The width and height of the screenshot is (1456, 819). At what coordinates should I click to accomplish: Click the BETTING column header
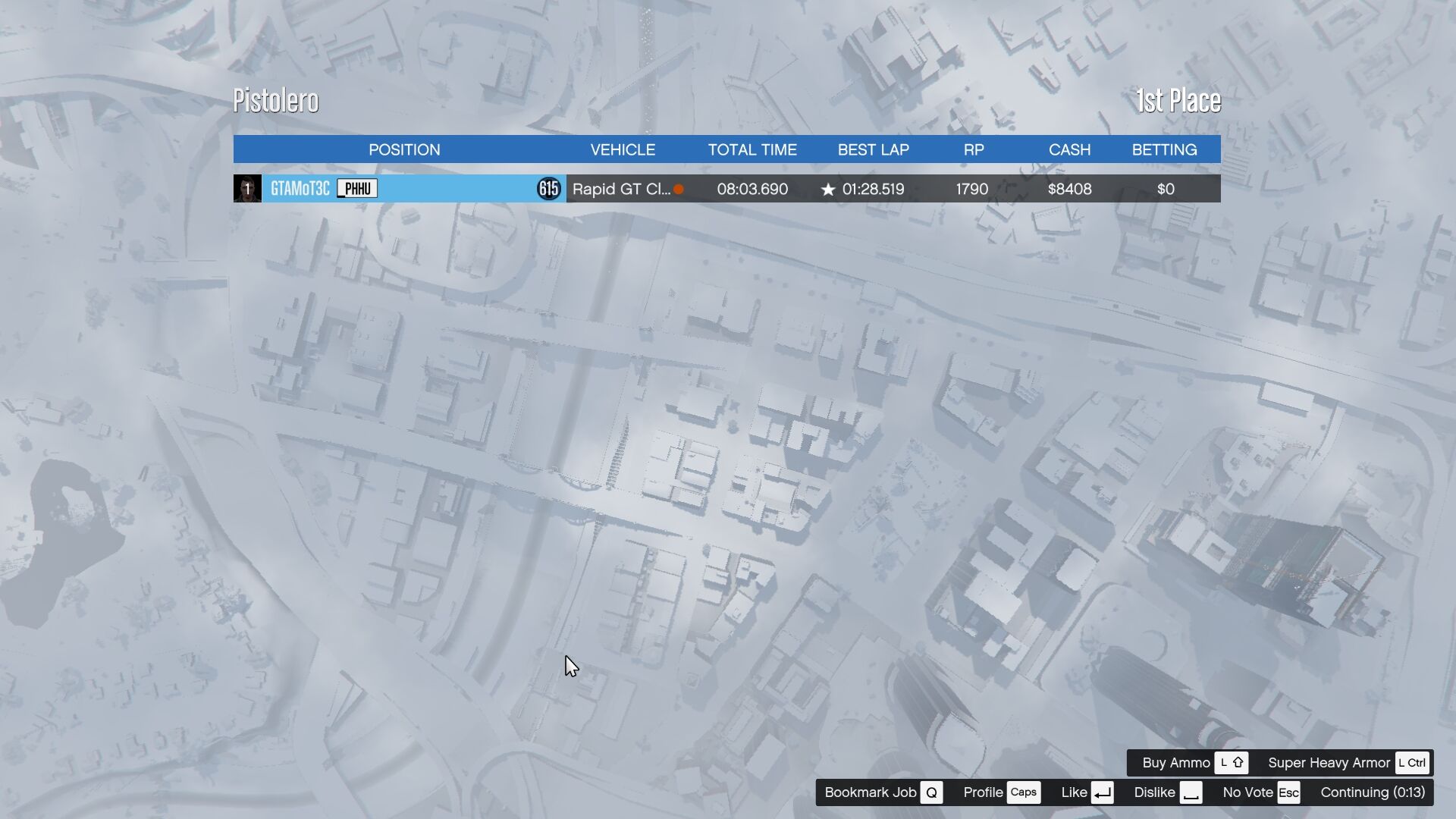point(1164,149)
